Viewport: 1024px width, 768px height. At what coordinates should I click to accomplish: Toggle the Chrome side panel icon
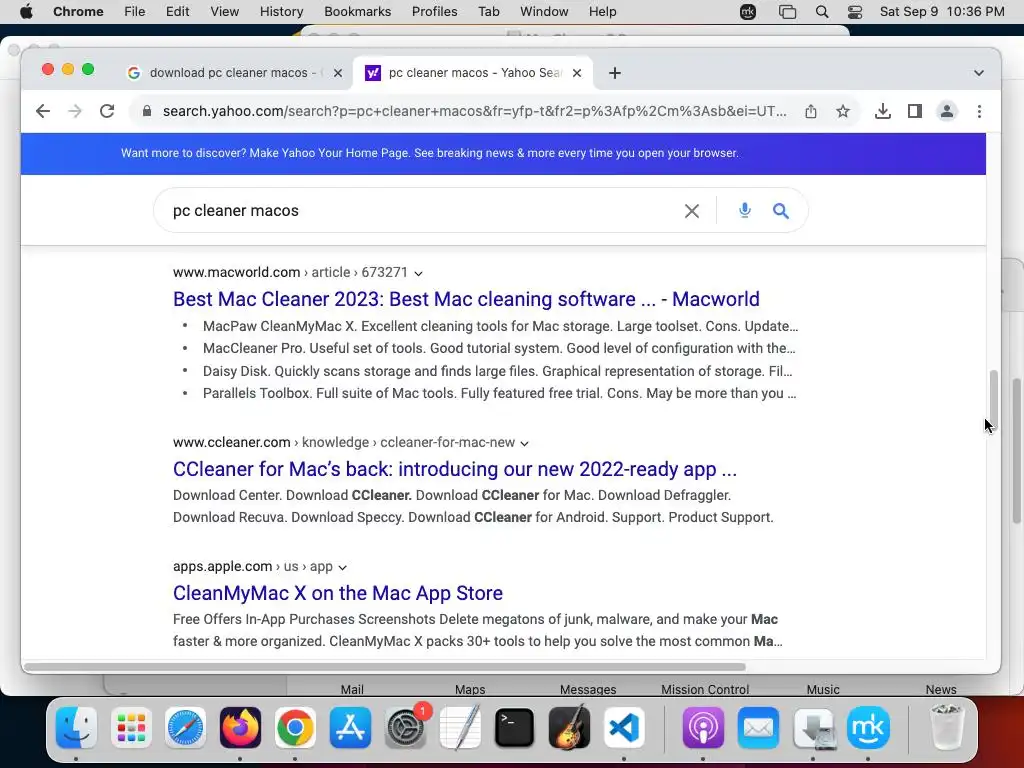pyautogui.click(x=915, y=111)
